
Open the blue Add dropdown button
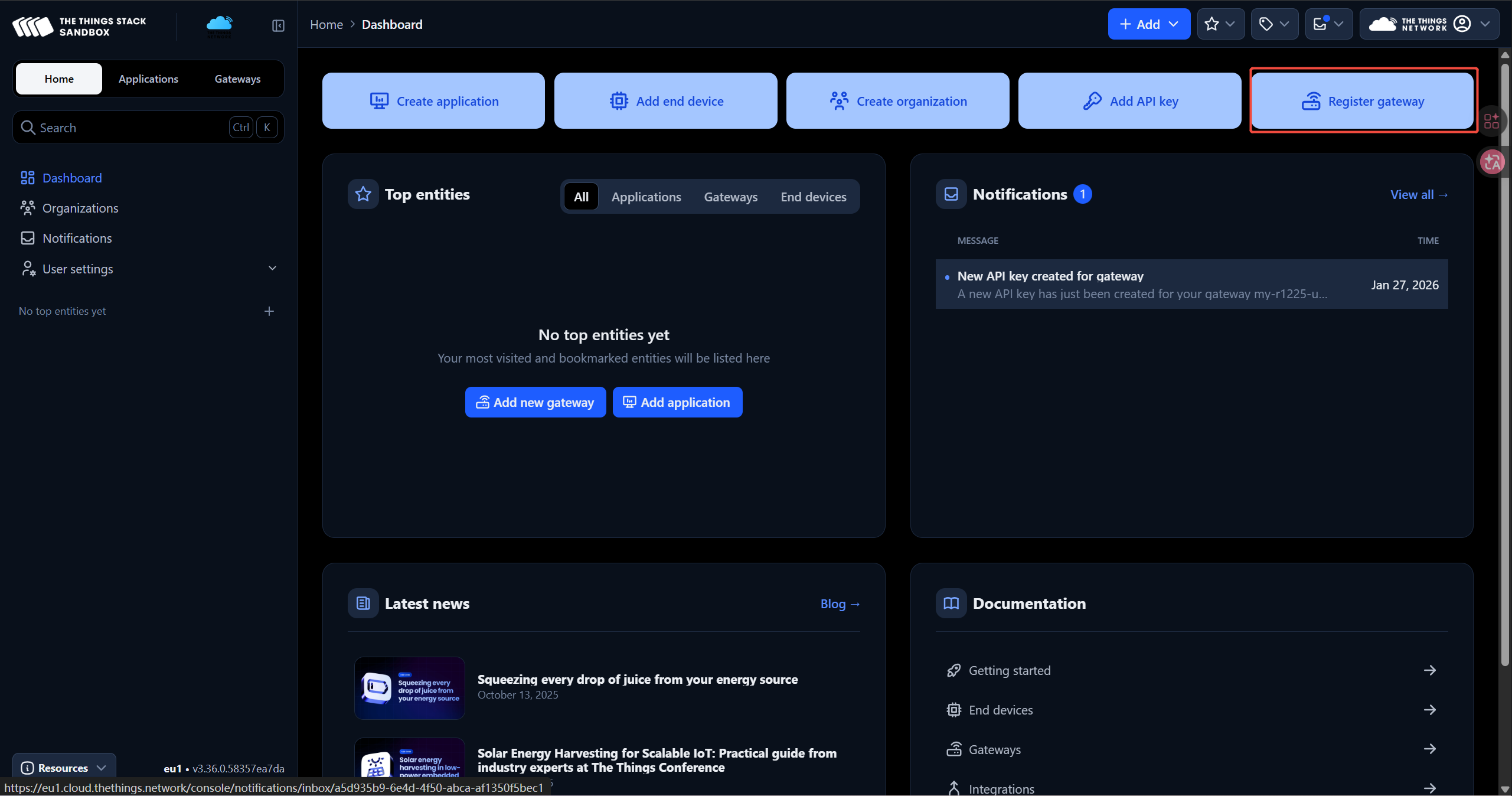click(x=1148, y=24)
